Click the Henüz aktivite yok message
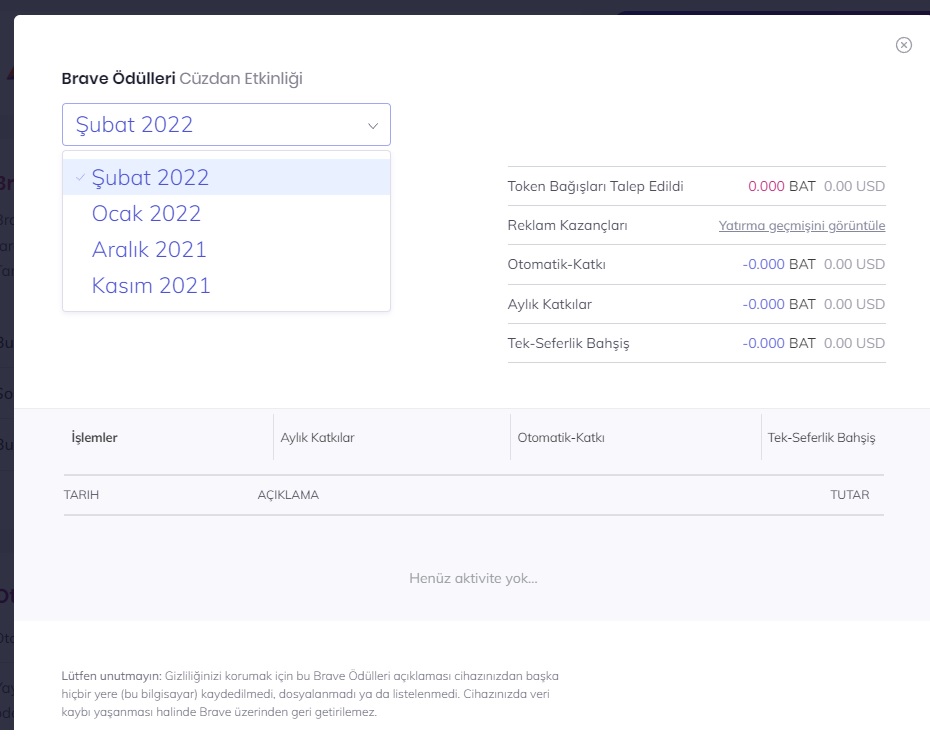Screen dimensions: 930x738 click(473, 578)
